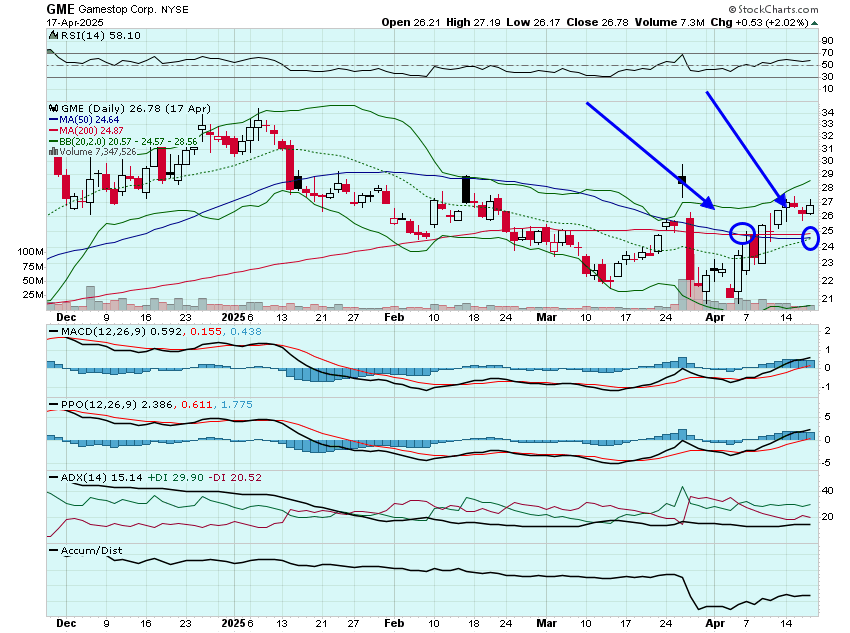Click the 75M volume axis label

tap(33, 266)
